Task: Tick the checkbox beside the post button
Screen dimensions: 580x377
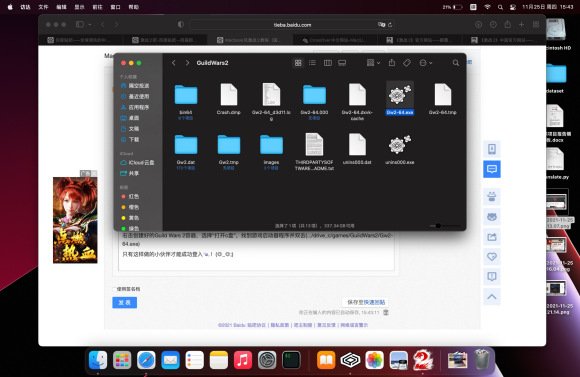Action: tap(114, 289)
